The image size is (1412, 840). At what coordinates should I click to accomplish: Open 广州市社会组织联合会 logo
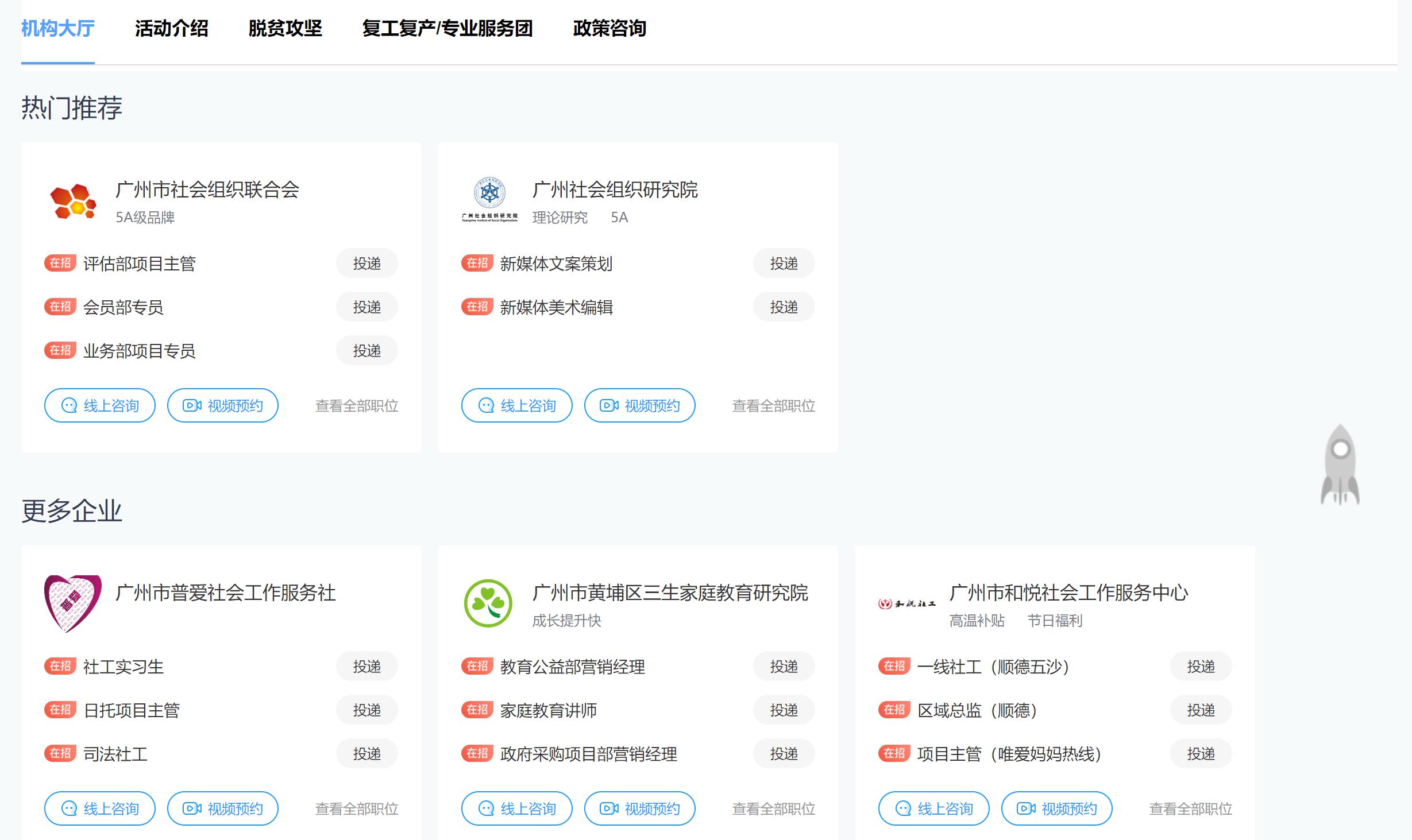click(73, 201)
